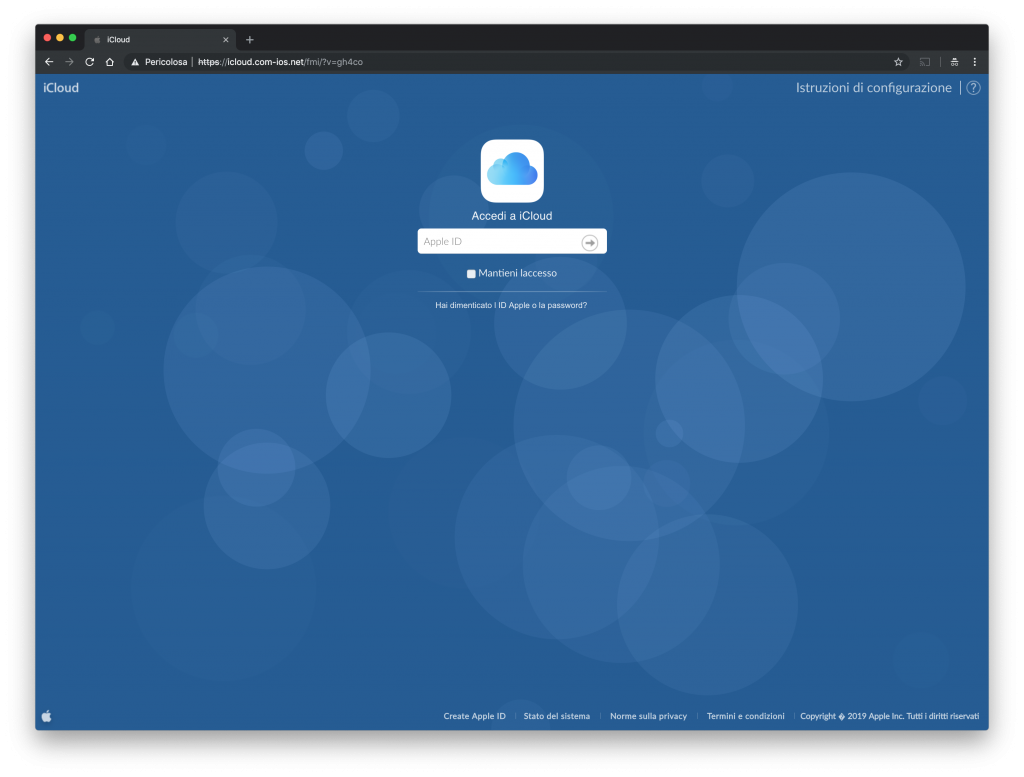Open Termini e condizioni link

pos(745,716)
